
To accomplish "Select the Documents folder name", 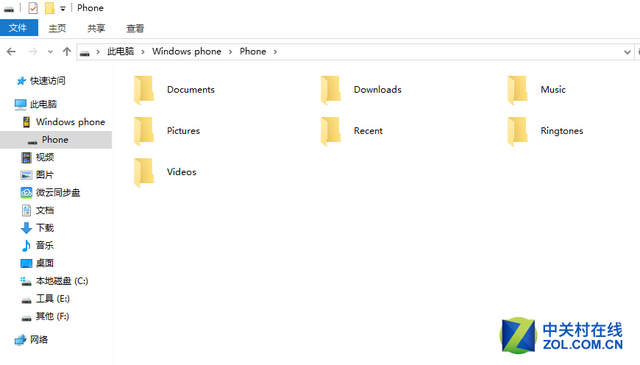I will coord(191,89).
